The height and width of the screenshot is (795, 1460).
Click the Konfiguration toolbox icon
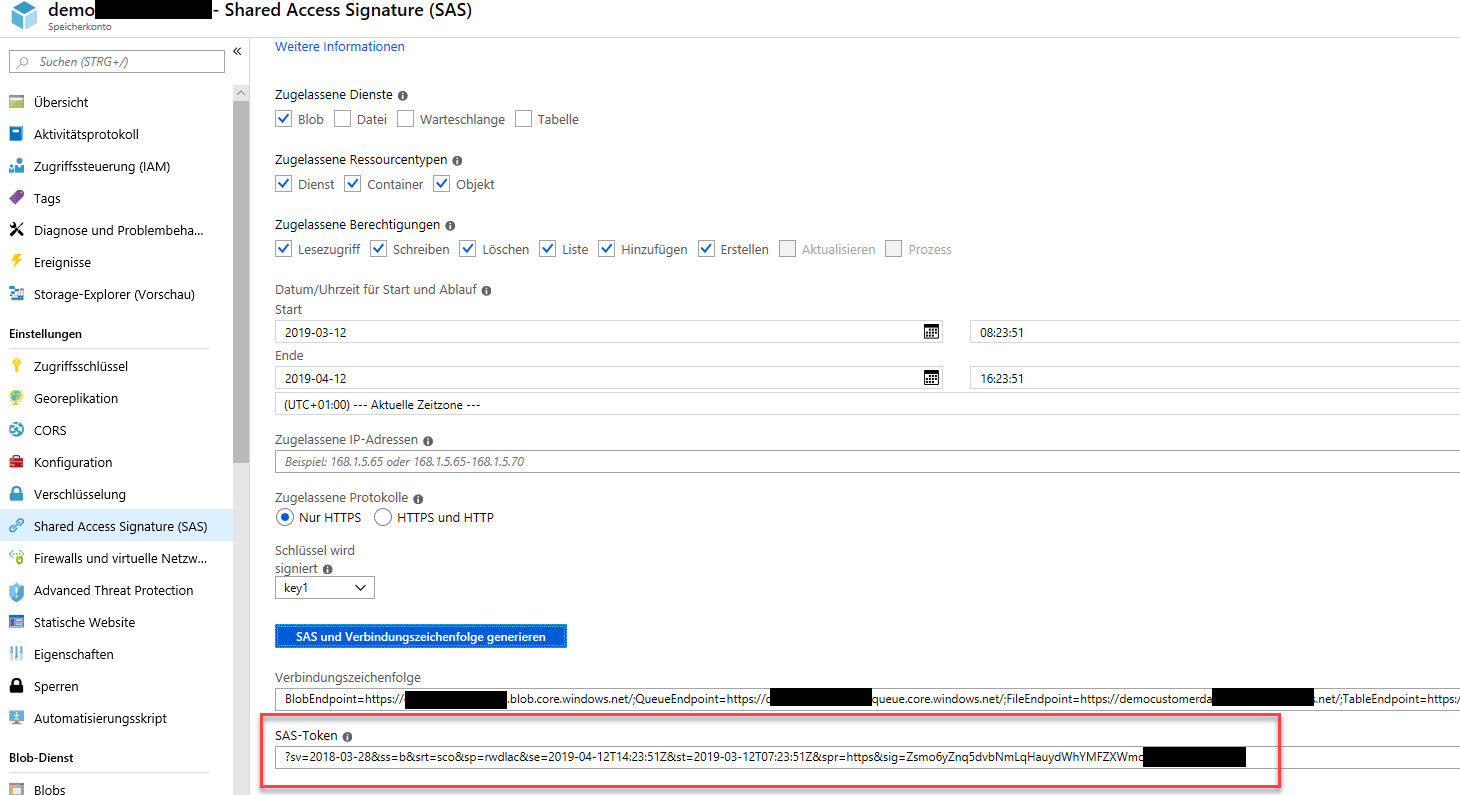pyautogui.click(x=16, y=462)
